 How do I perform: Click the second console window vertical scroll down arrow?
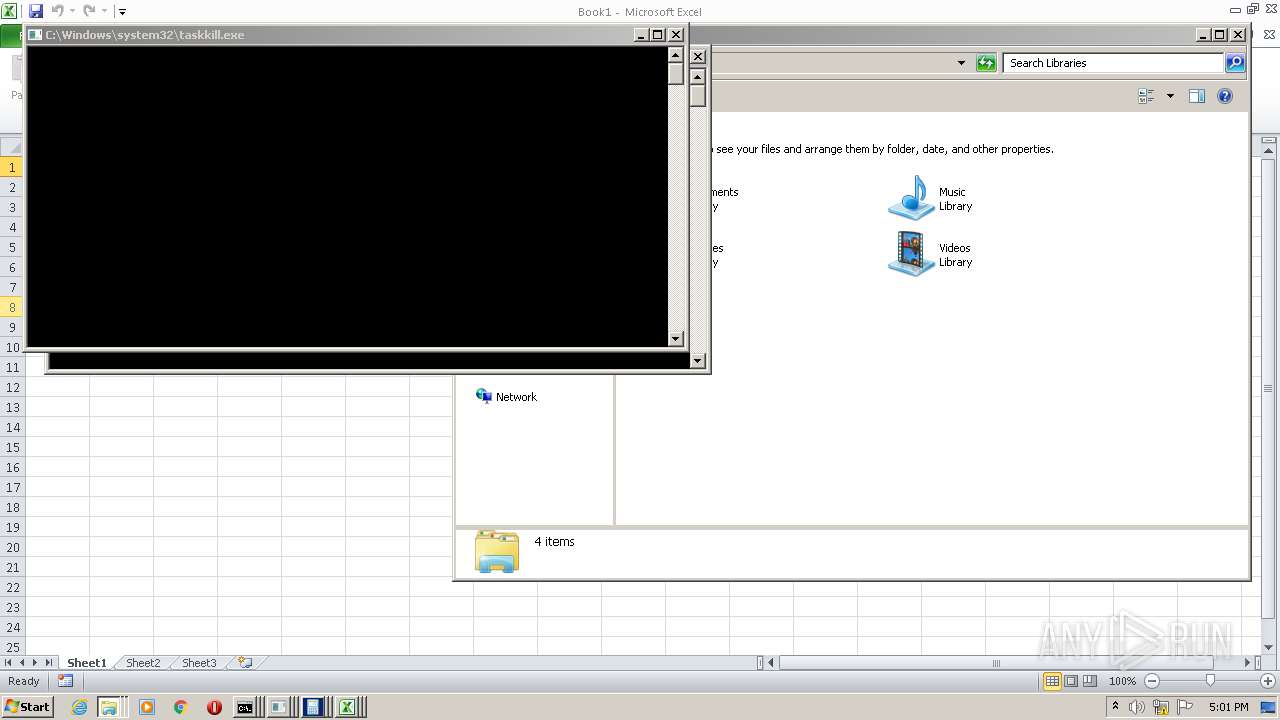(x=697, y=361)
